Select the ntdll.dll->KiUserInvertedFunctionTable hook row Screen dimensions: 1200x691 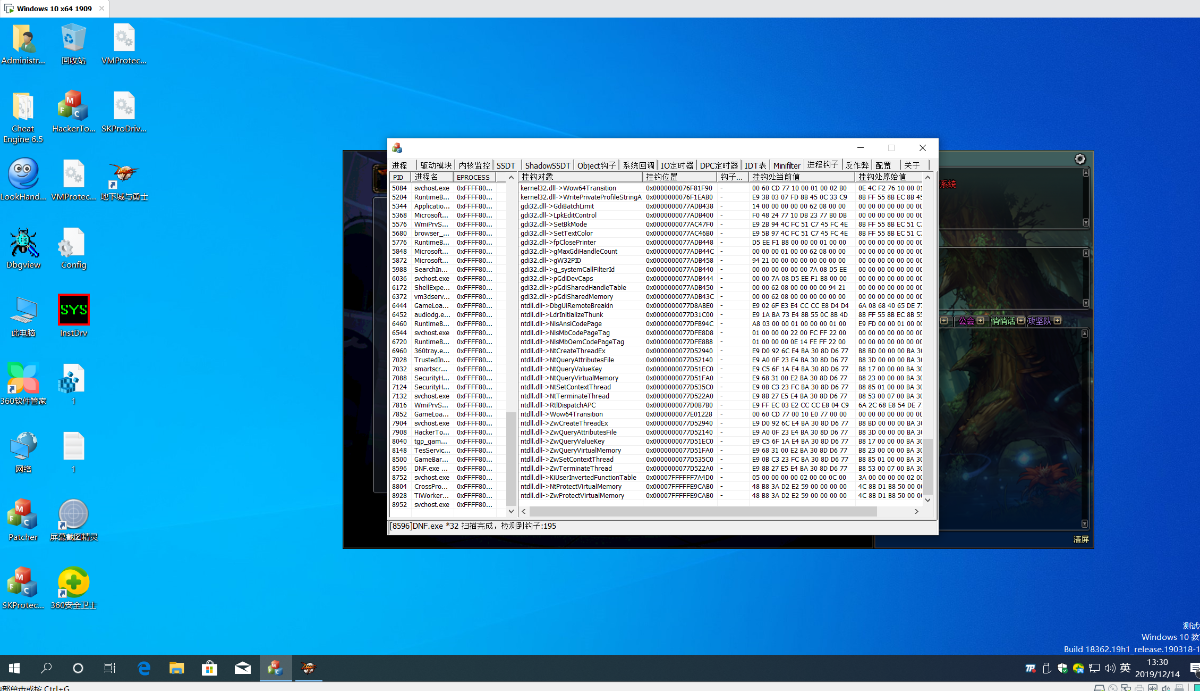[x=718, y=478]
